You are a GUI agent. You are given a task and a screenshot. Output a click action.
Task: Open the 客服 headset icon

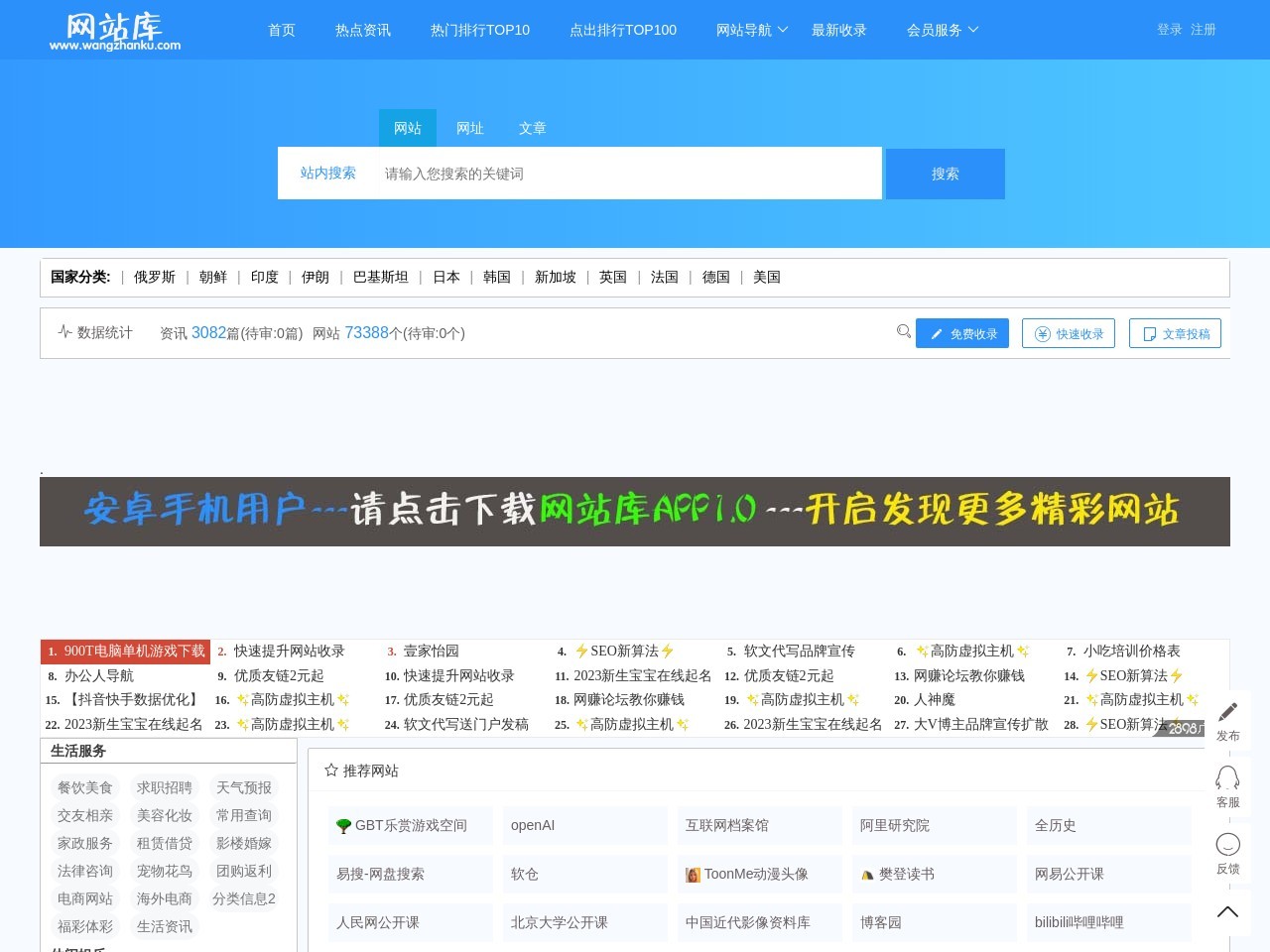click(x=1228, y=776)
